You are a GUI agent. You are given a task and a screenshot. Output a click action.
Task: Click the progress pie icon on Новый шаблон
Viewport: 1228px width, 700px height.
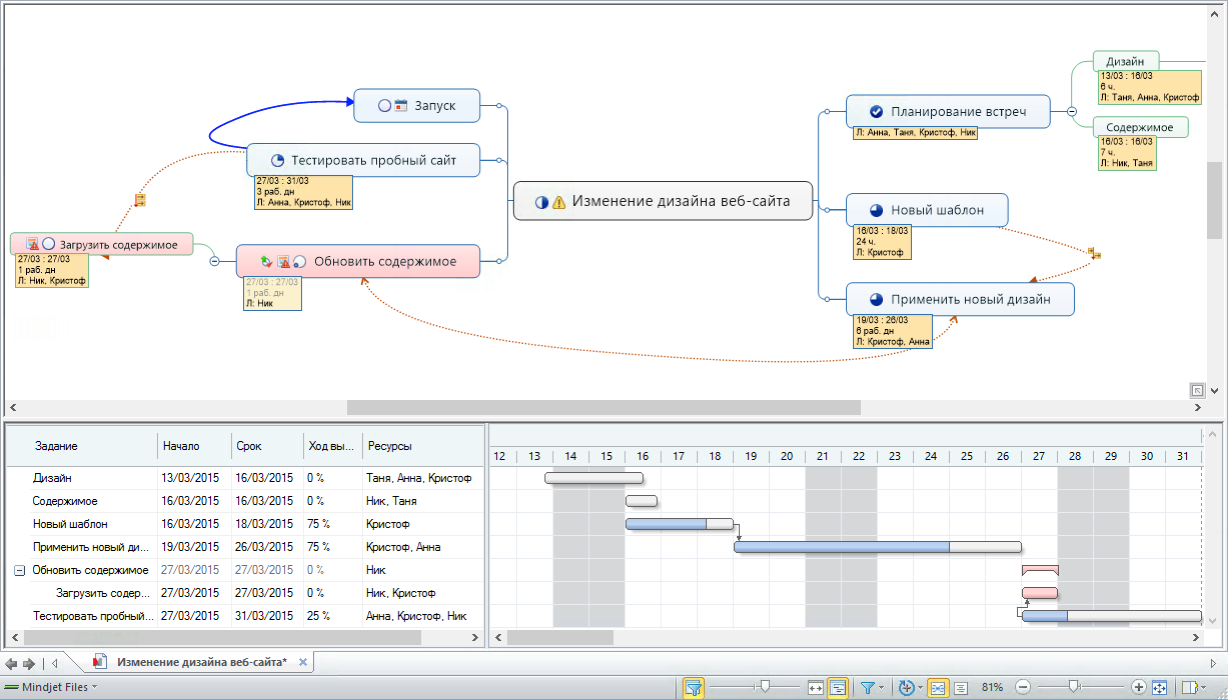tap(876, 210)
